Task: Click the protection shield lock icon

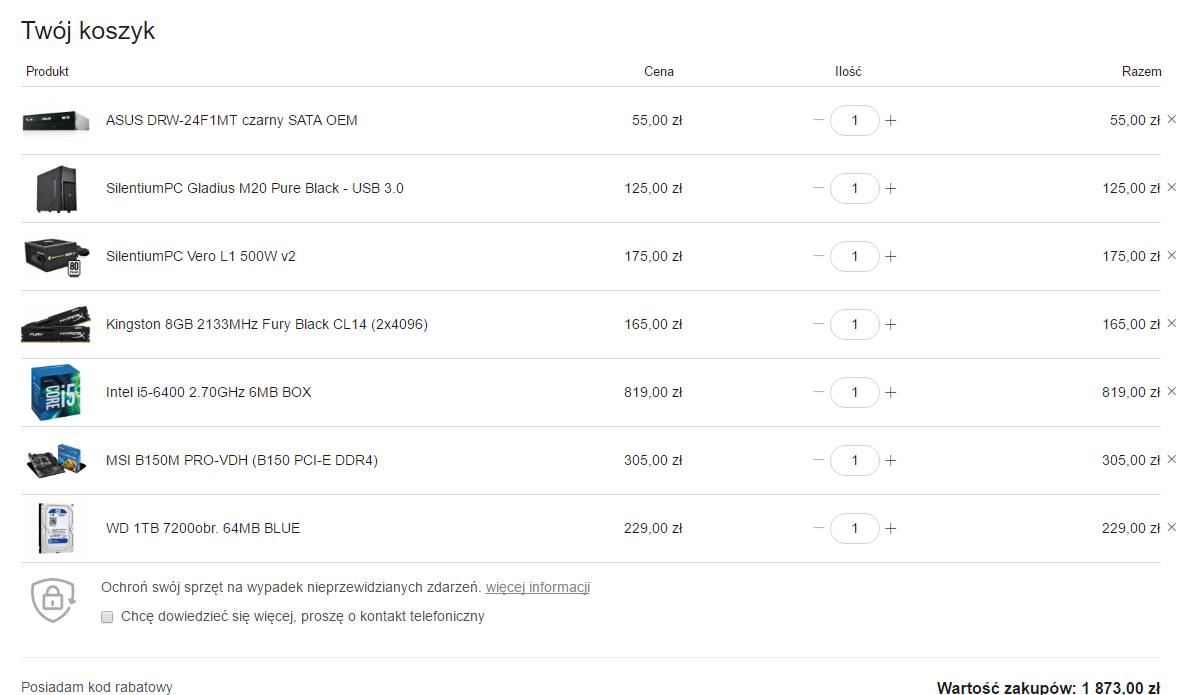Action: [x=53, y=600]
